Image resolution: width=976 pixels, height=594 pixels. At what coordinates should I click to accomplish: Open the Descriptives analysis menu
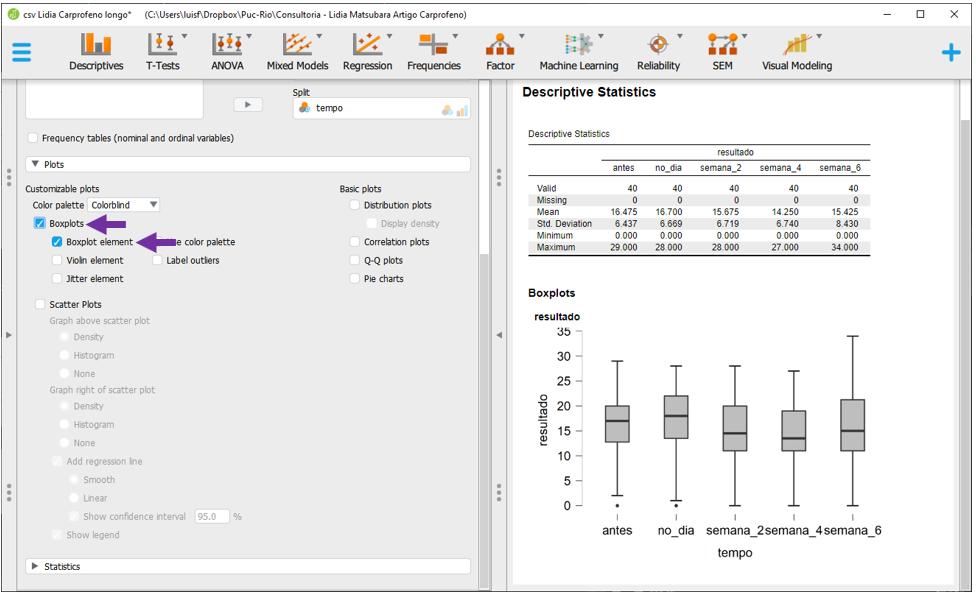click(96, 52)
